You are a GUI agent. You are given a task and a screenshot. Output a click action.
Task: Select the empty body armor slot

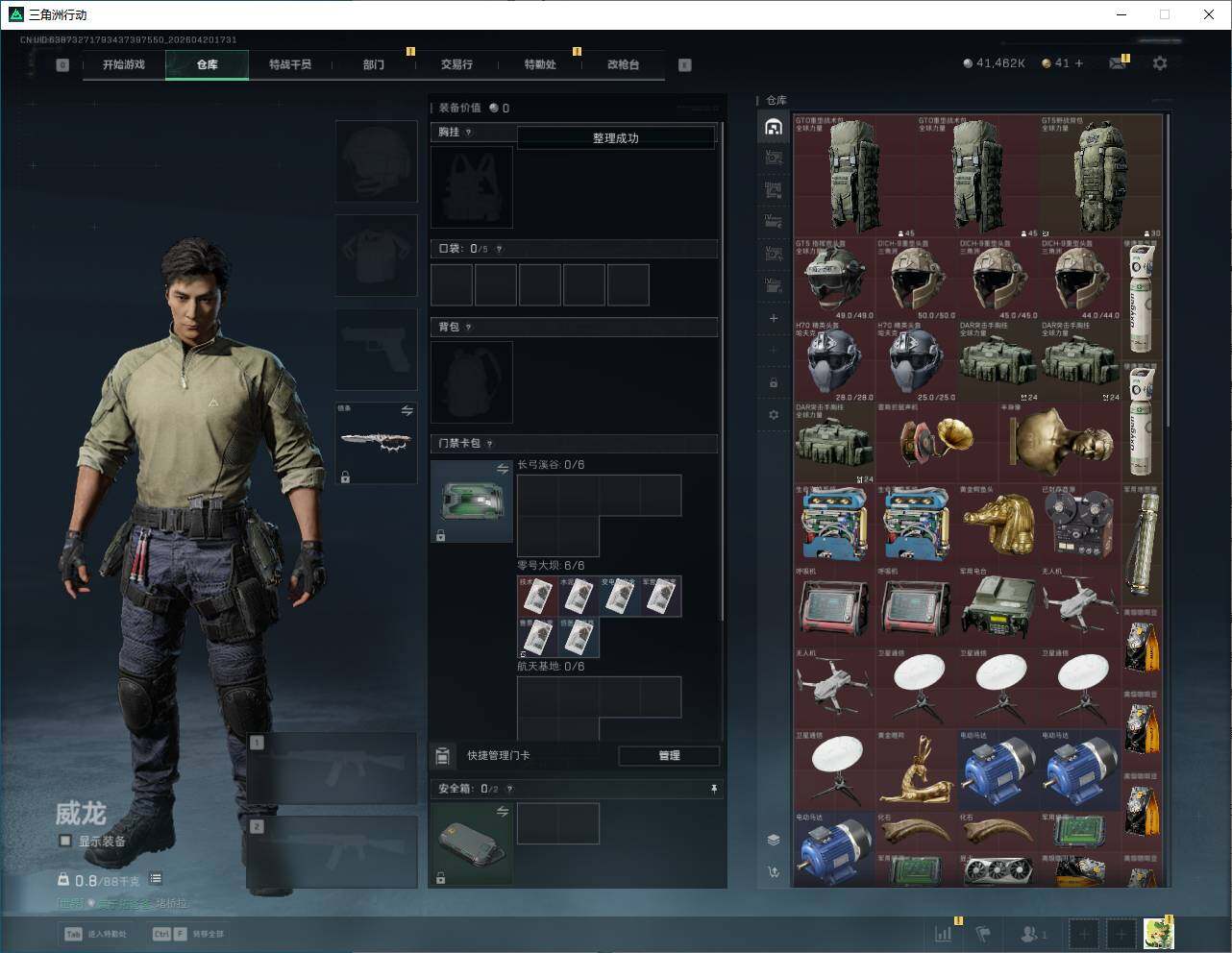point(377,256)
